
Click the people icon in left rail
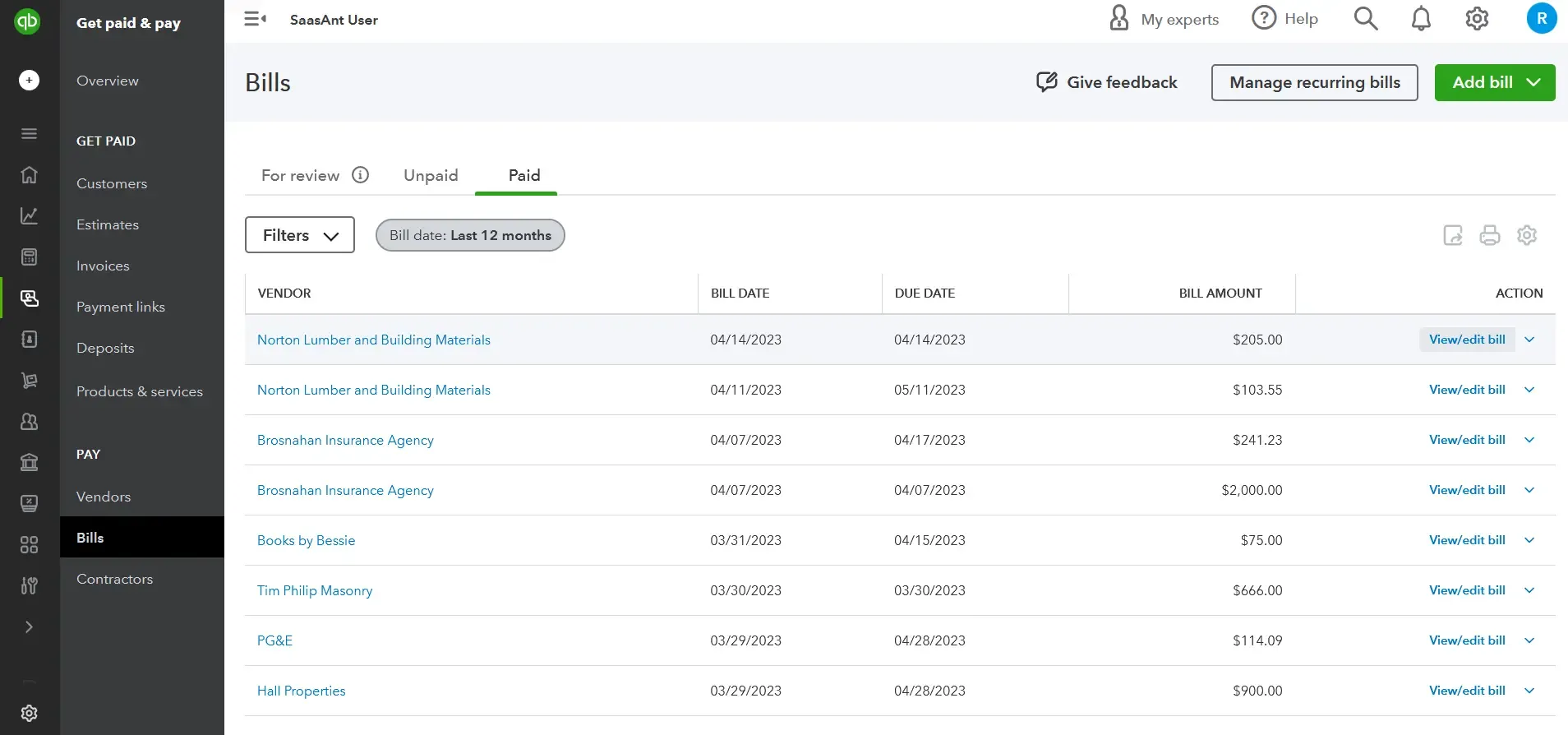29,421
